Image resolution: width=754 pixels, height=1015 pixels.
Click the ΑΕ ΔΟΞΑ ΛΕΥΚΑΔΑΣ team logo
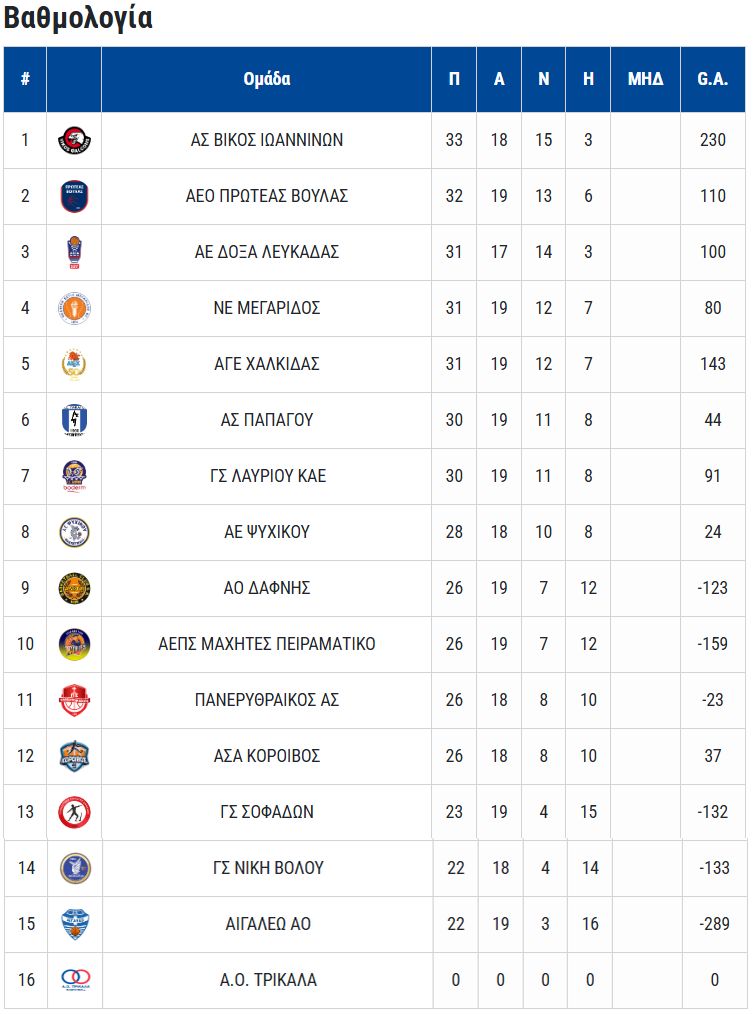(75, 253)
